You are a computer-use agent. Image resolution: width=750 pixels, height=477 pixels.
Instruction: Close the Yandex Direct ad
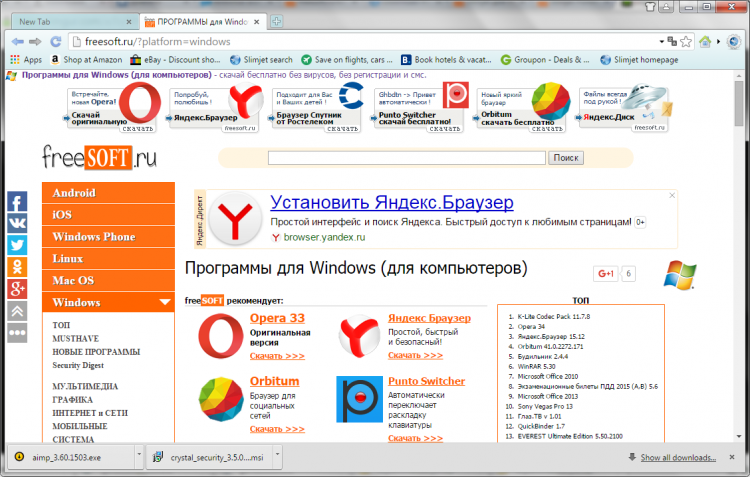[672, 195]
